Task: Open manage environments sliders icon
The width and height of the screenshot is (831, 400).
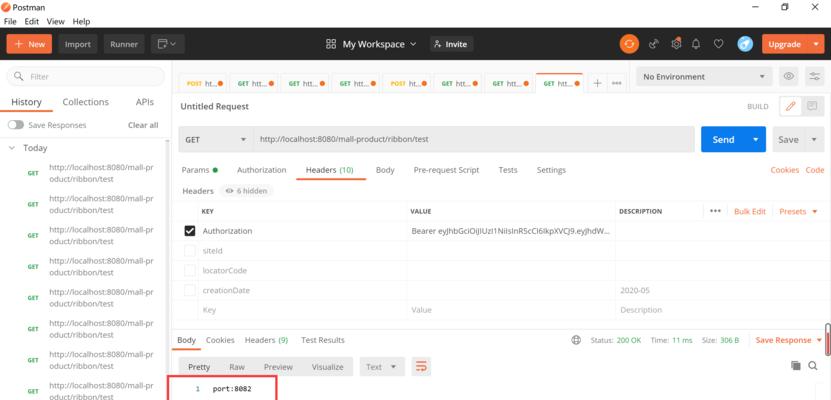Action: [815, 76]
